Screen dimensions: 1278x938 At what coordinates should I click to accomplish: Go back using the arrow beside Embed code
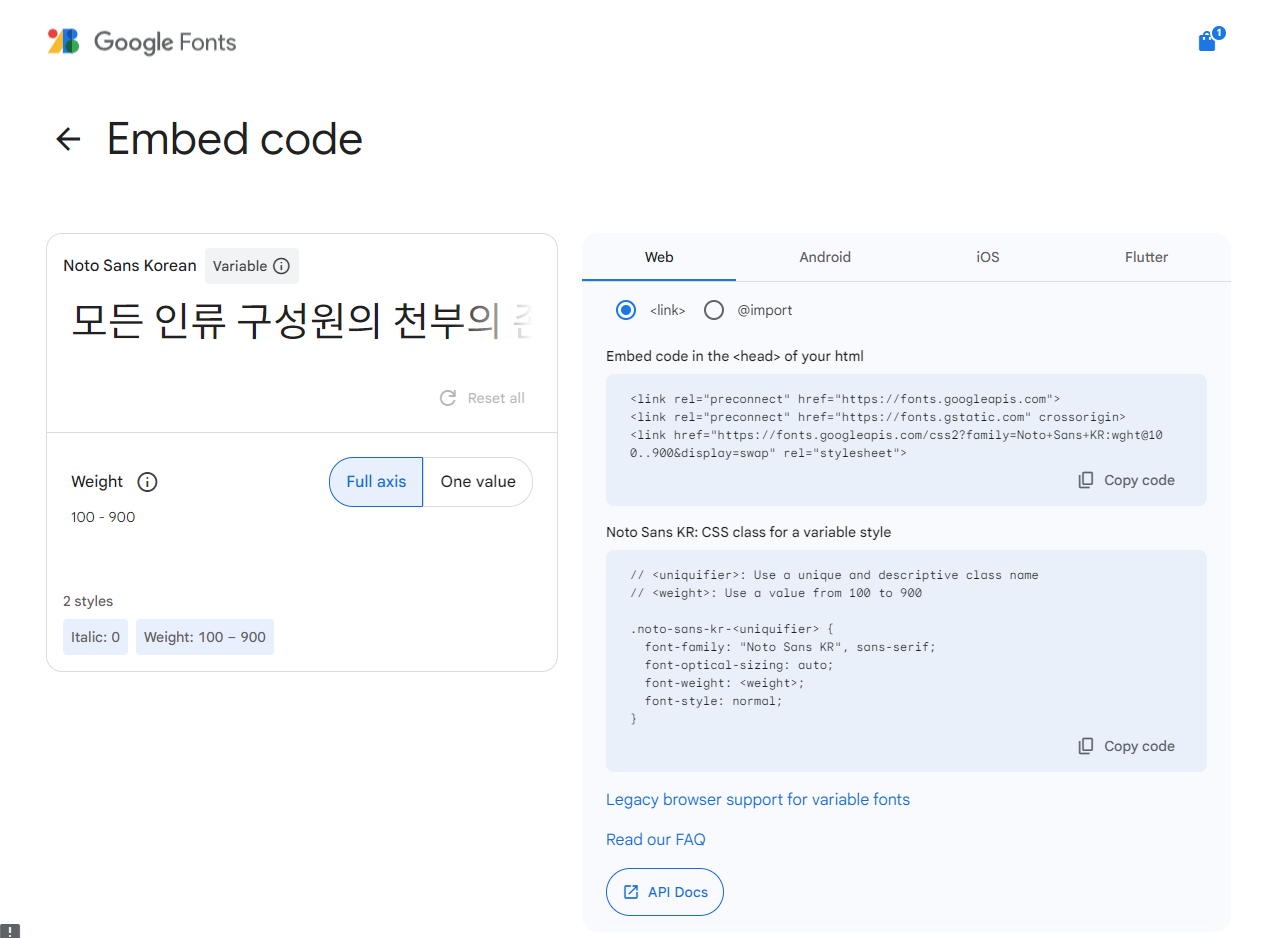[x=68, y=139]
